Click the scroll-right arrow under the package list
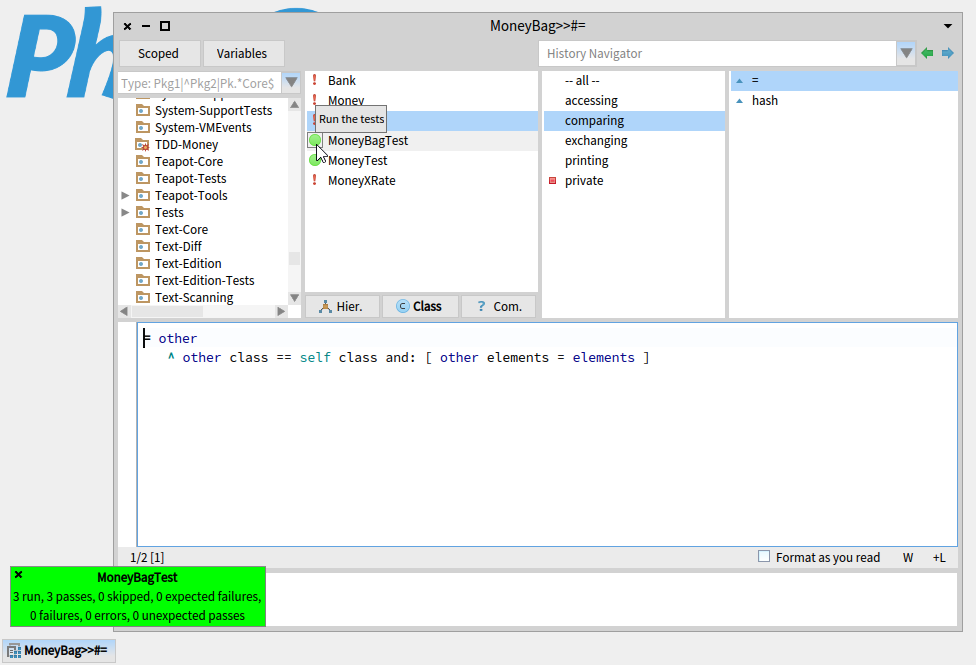This screenshot has width=976, height=665. 281,311
